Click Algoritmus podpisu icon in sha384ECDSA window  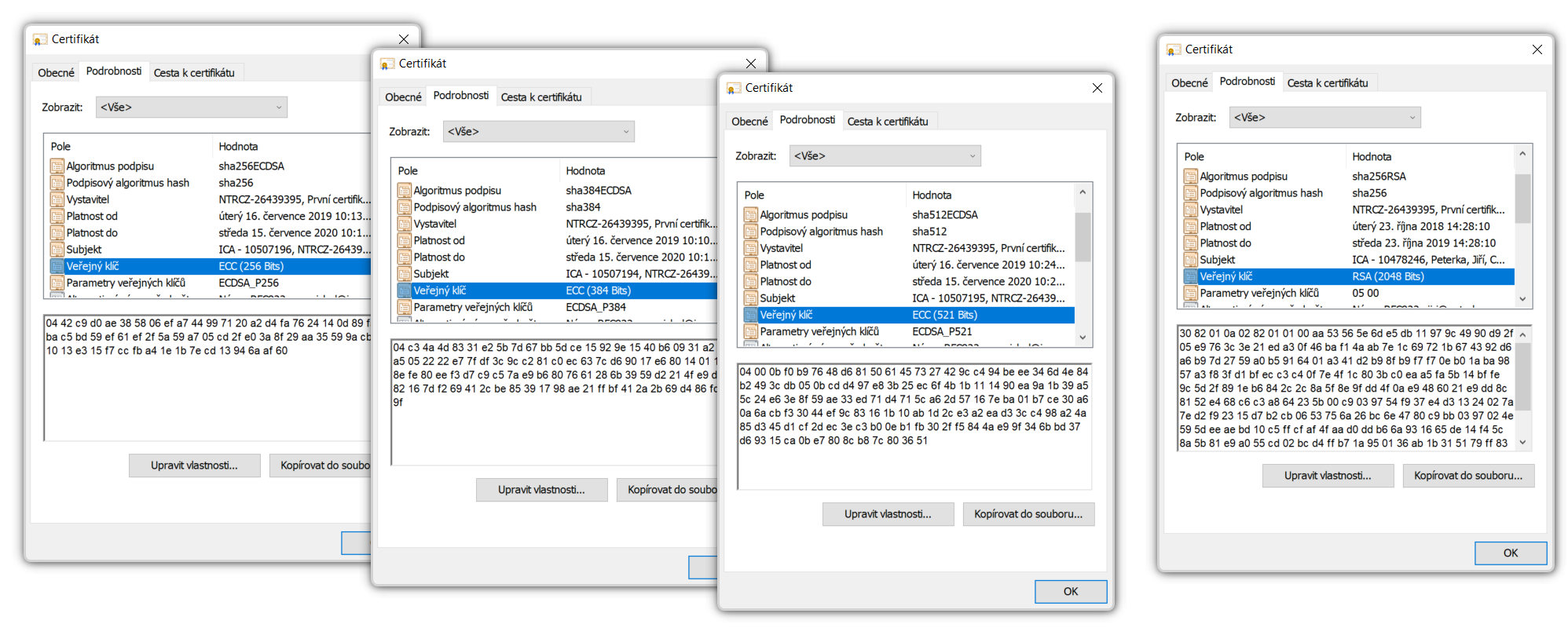[404, 190]
